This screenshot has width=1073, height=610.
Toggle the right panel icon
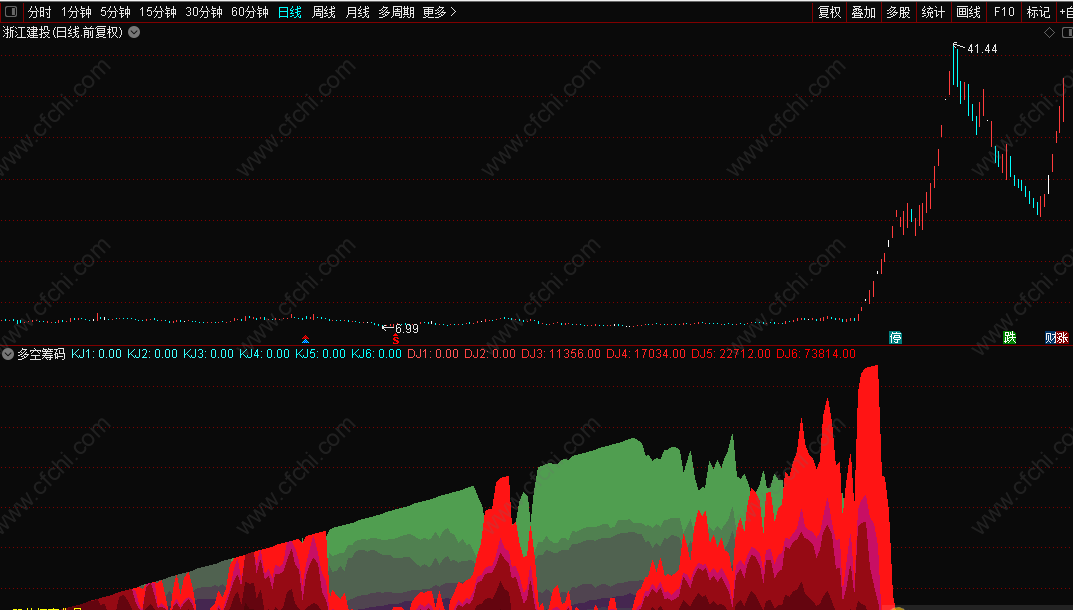(1067, 32)
